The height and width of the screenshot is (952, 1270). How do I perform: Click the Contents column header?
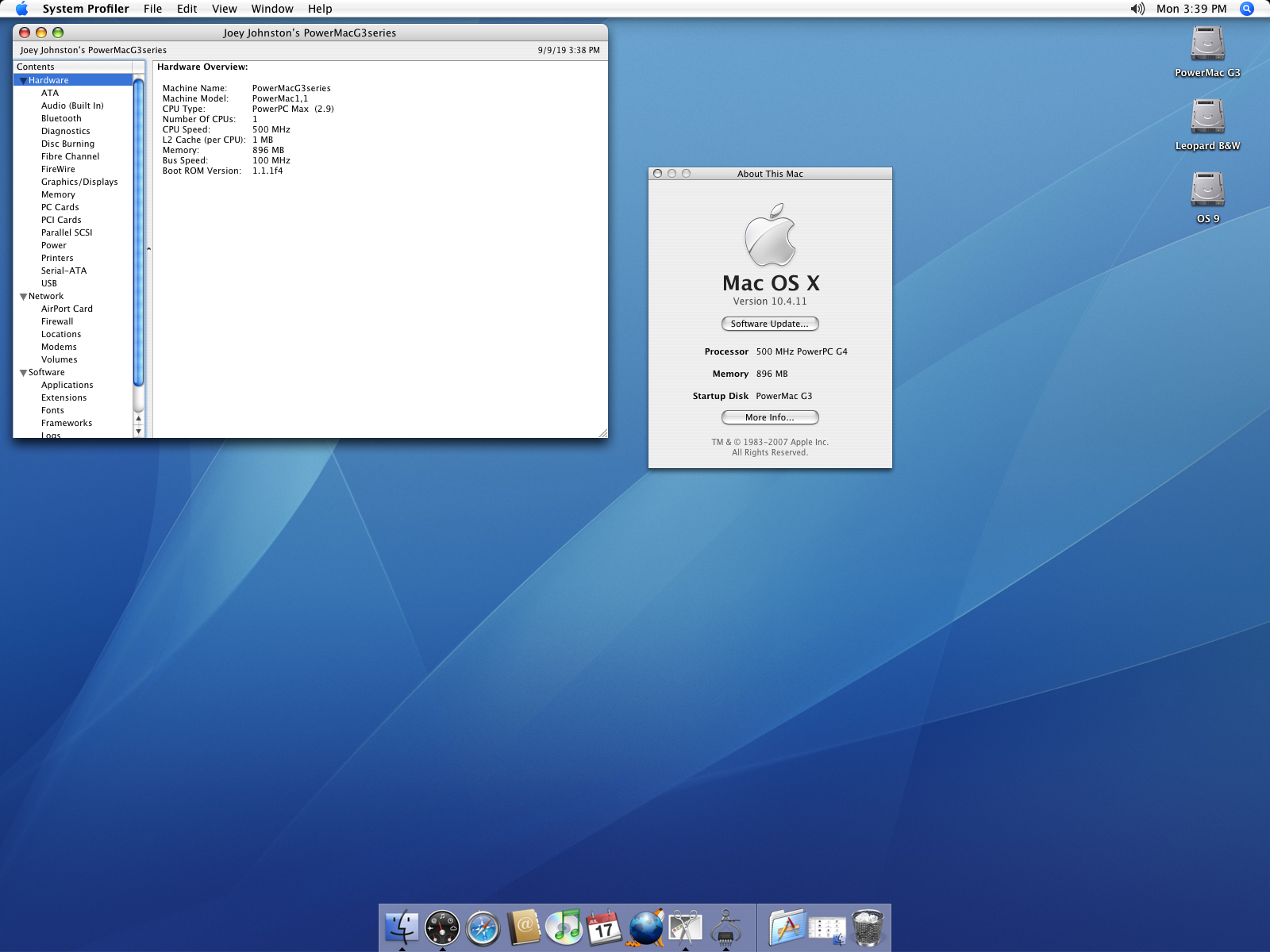click(x=73, y=67)
